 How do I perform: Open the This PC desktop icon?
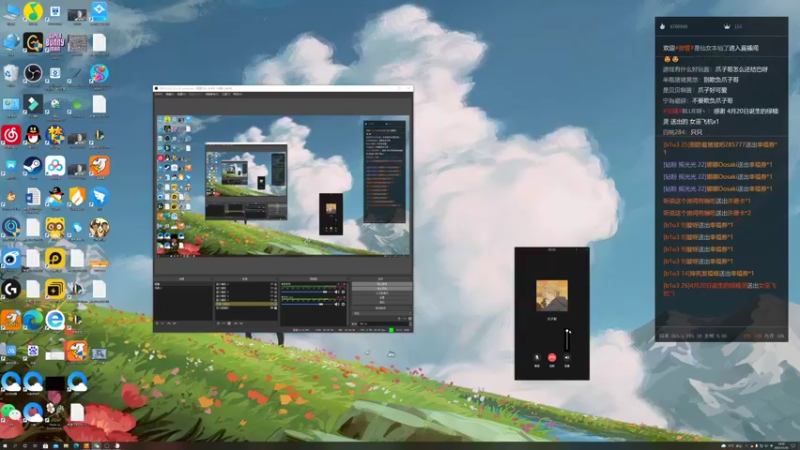[11, 12]
